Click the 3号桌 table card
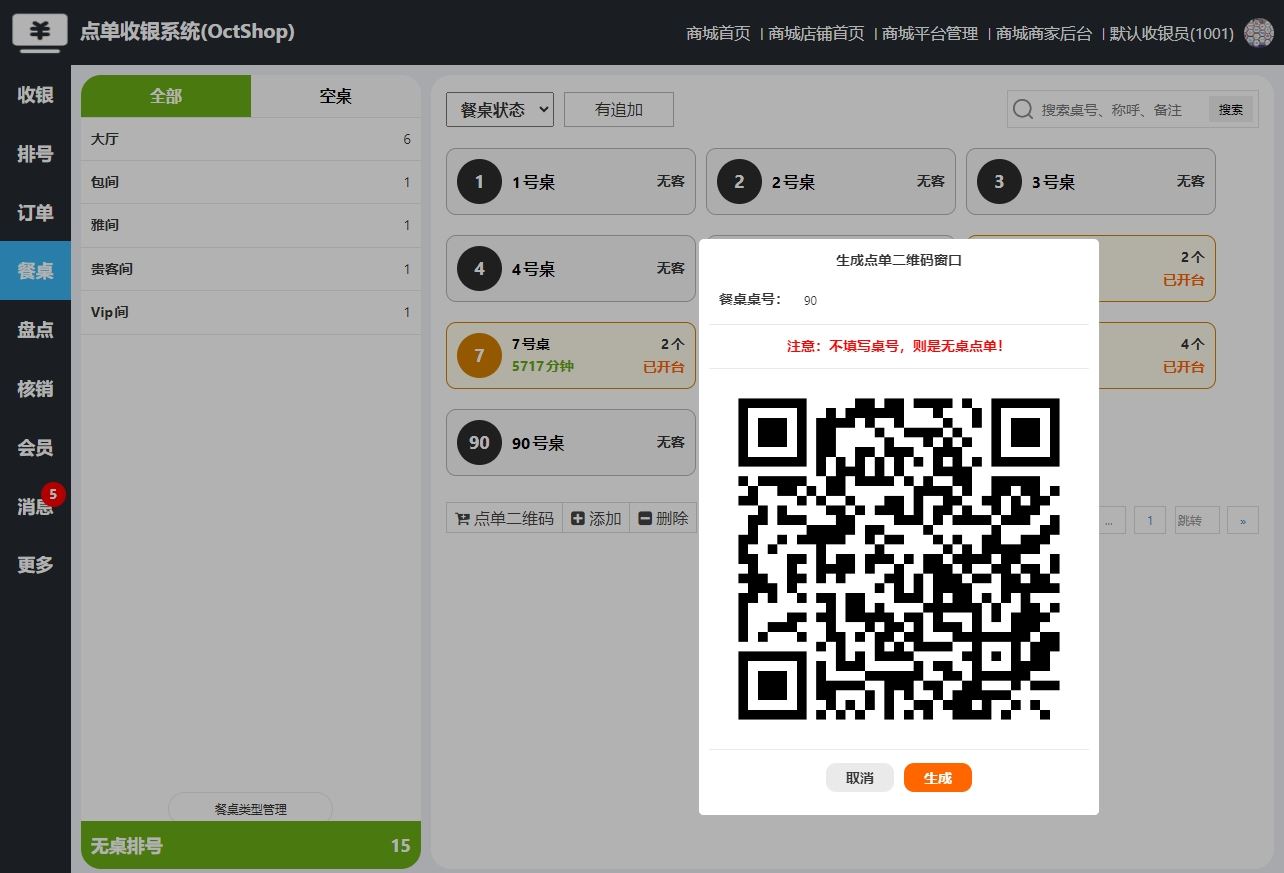1284x873 pixels. [x=1091, y=182]
